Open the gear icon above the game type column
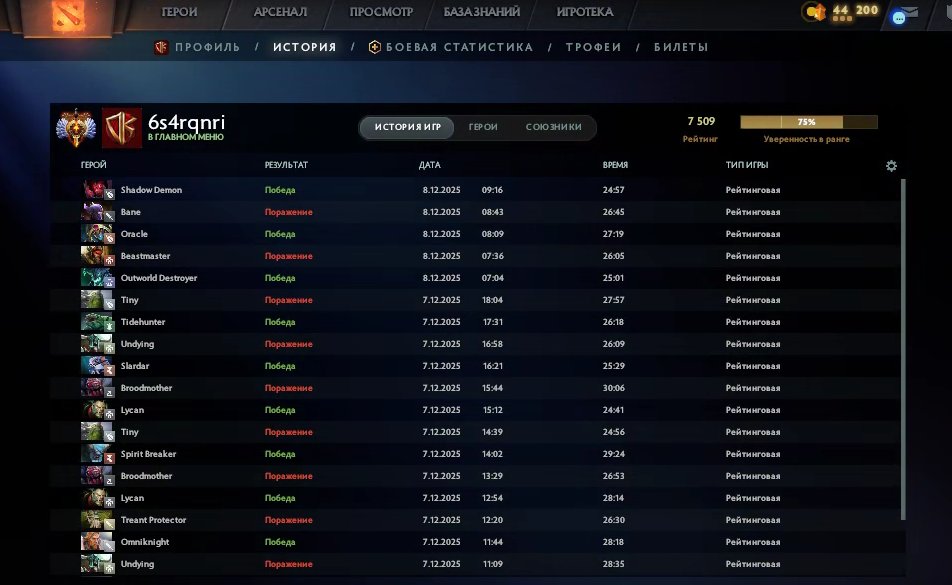Screen dimensions: 952x585 pos(891,166)
